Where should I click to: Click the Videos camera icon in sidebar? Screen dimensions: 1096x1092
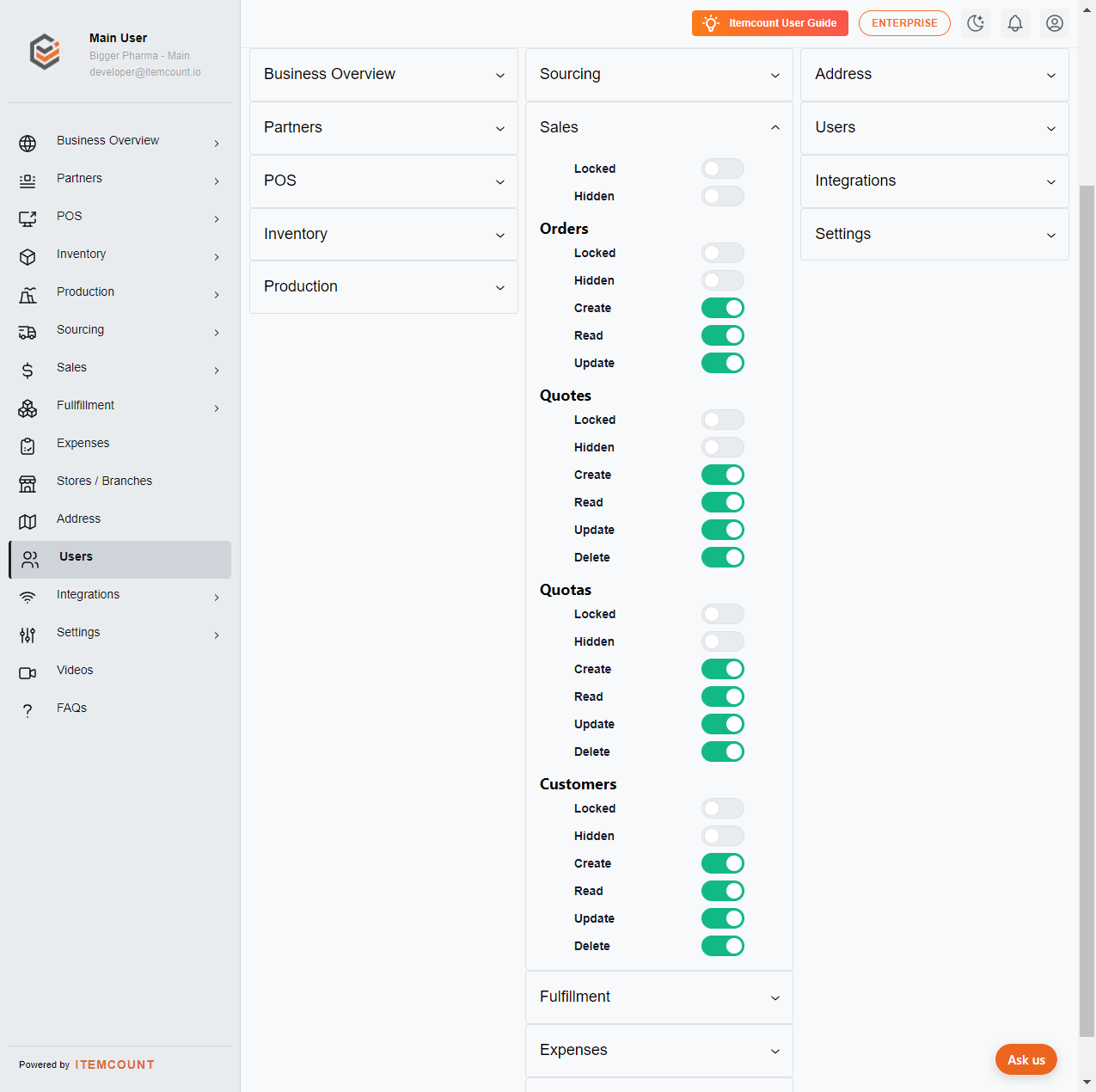coord(28,673)
